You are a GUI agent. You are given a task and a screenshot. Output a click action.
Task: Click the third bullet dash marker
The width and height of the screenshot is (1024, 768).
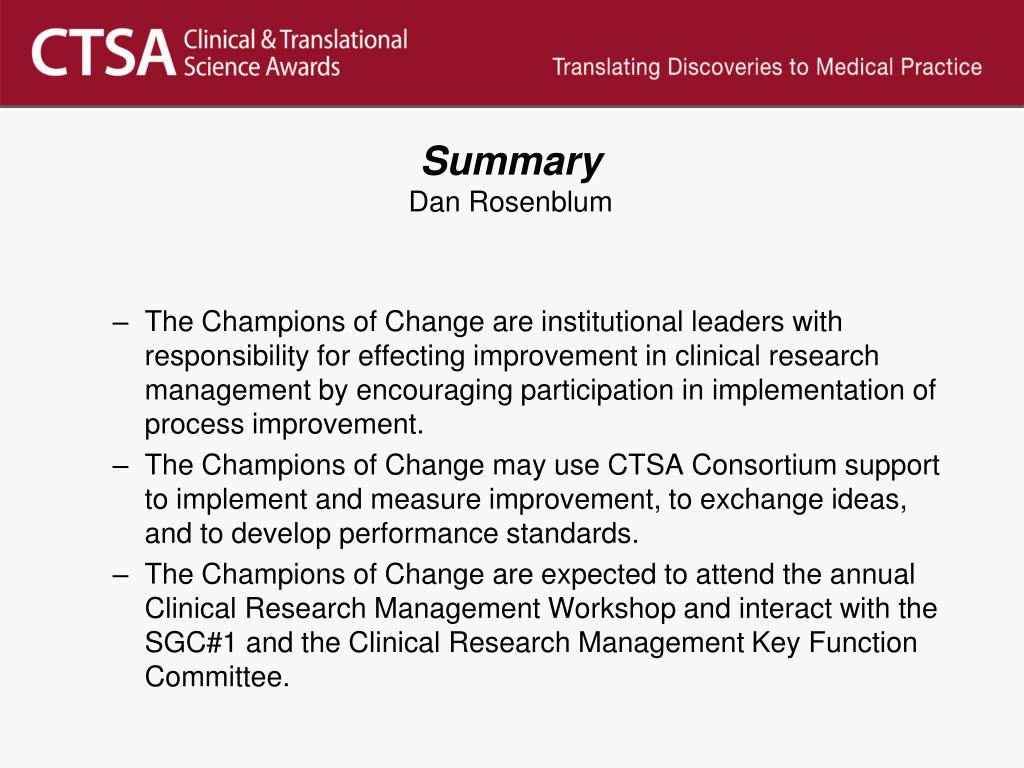pos(120,576)
